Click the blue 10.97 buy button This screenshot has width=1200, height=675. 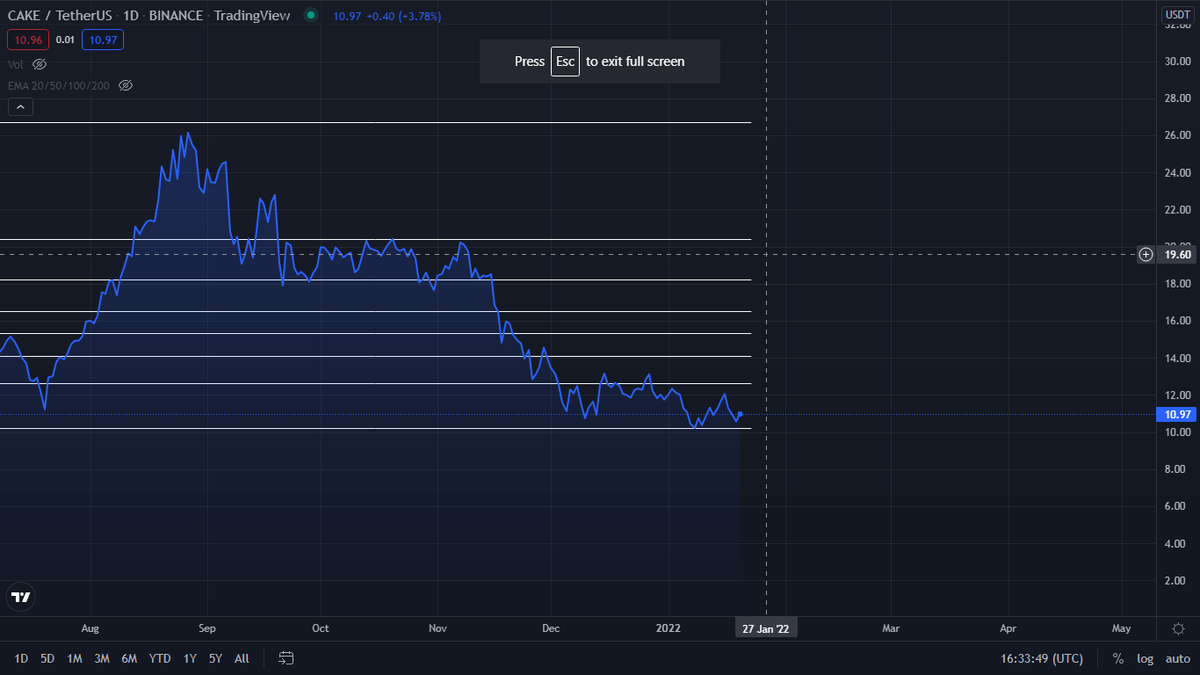click(x=102, y=39)
